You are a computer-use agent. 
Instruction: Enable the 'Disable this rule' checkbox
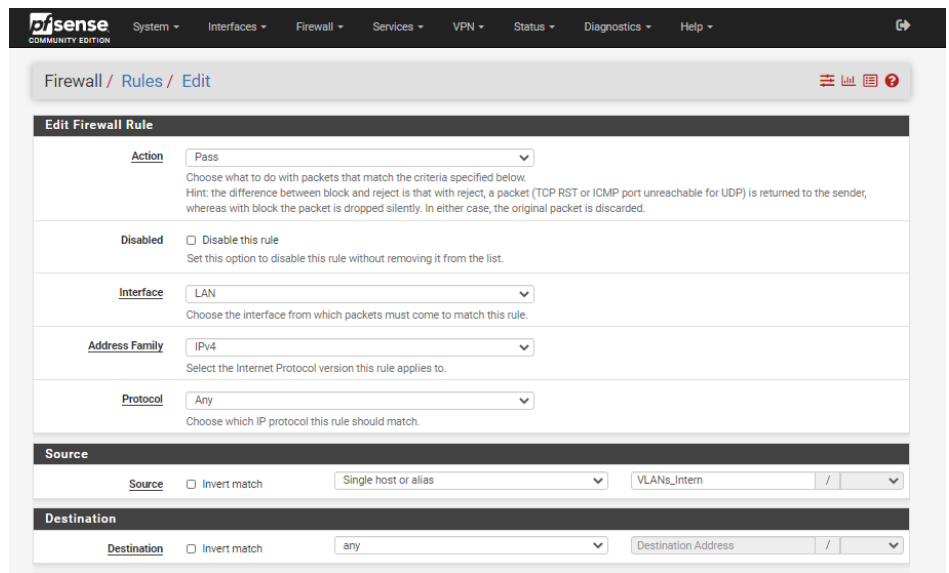(191, 240)
